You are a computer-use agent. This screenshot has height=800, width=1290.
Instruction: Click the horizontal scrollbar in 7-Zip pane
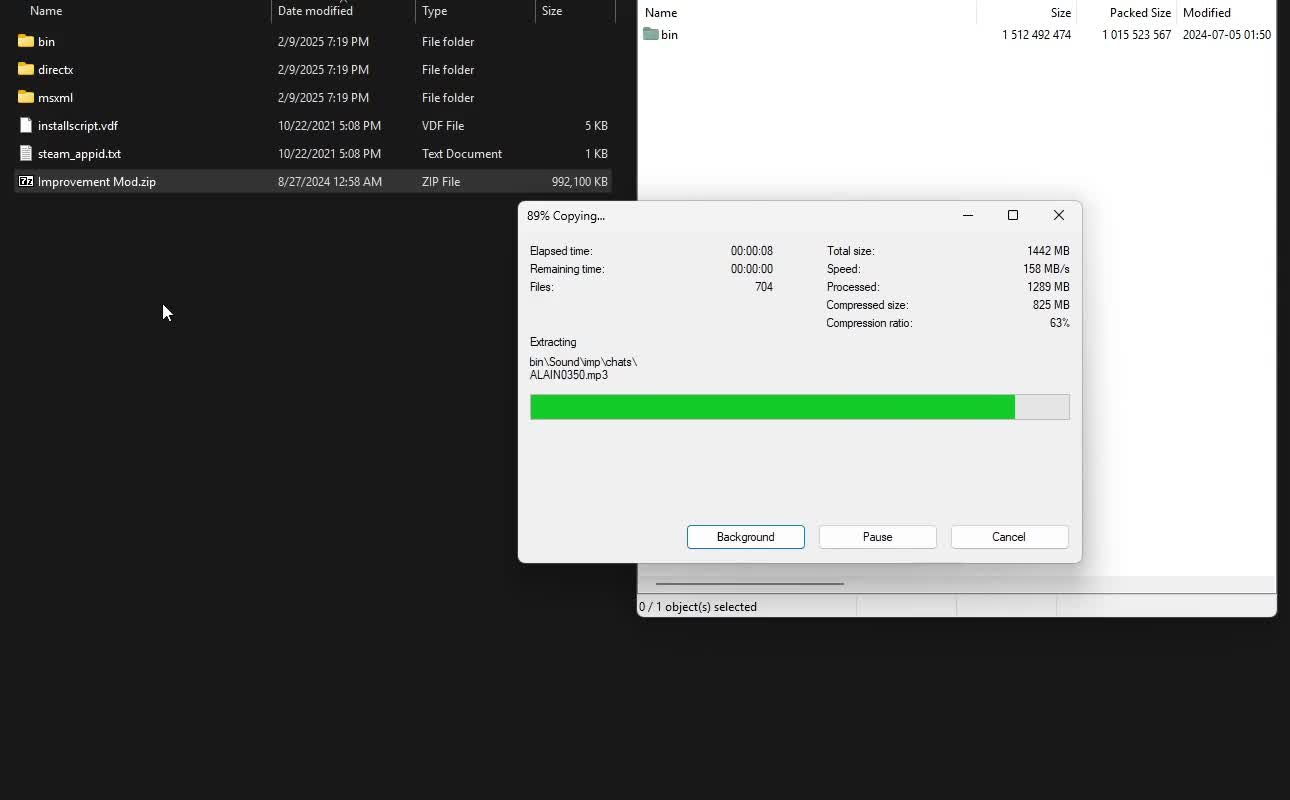(x=748, y=583)
